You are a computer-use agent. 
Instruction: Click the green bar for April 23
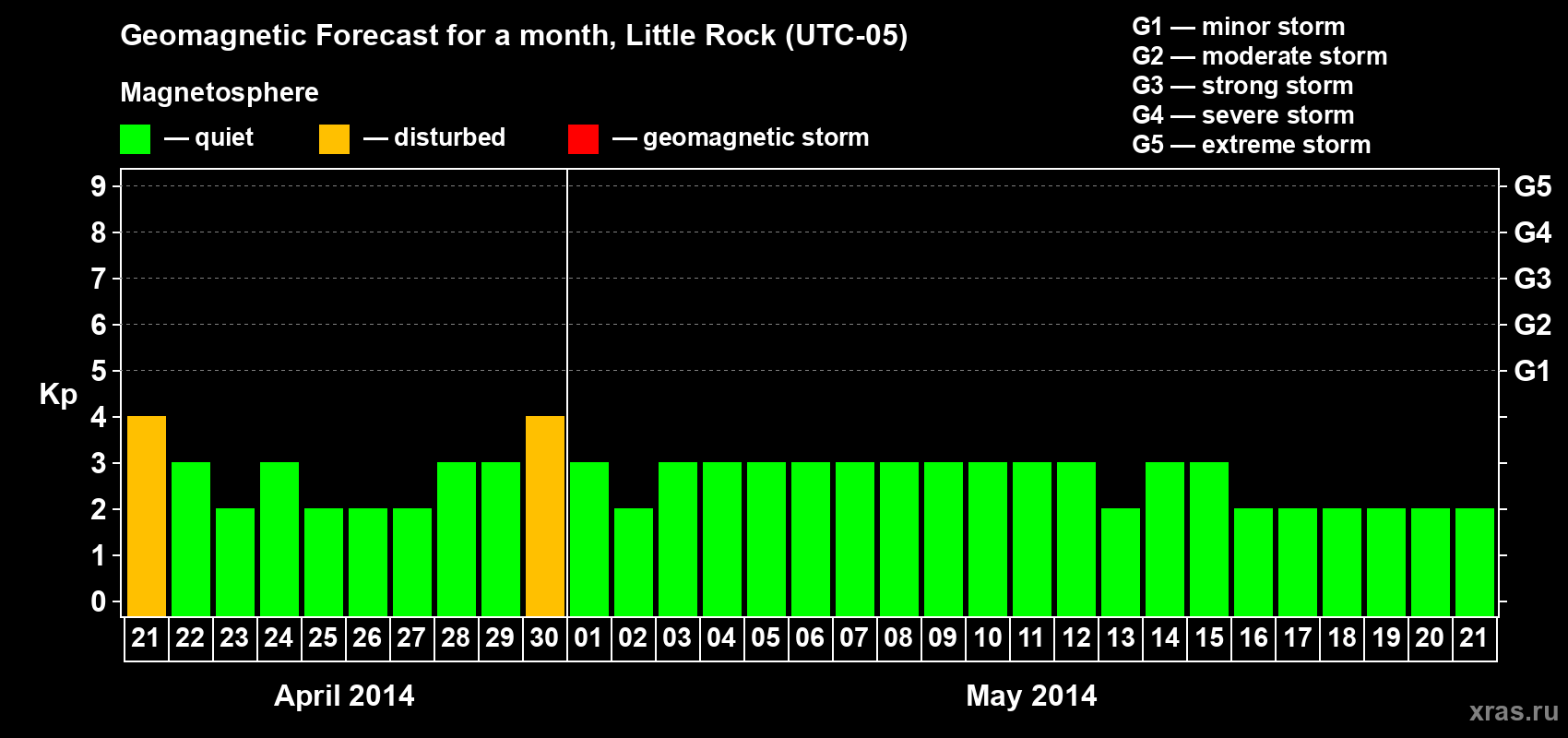click(235, 563)
